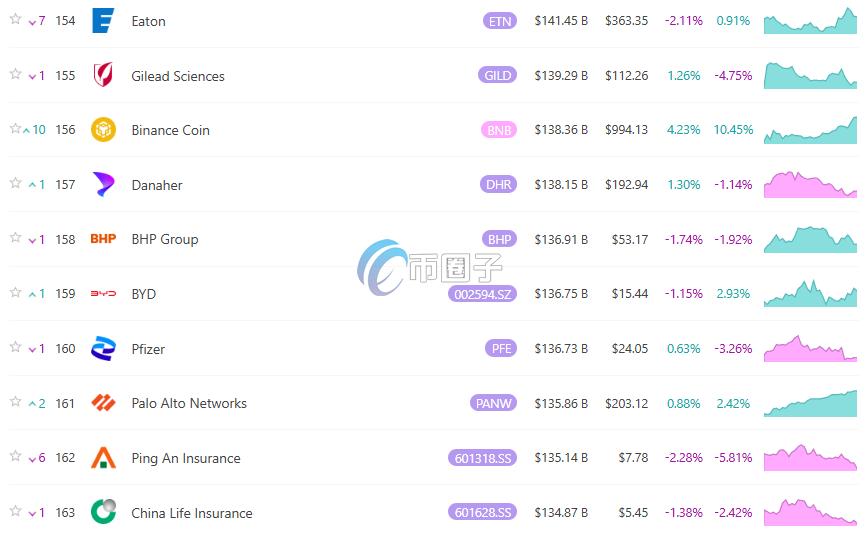Click the BNB ticker badge

tap(499, 130)
